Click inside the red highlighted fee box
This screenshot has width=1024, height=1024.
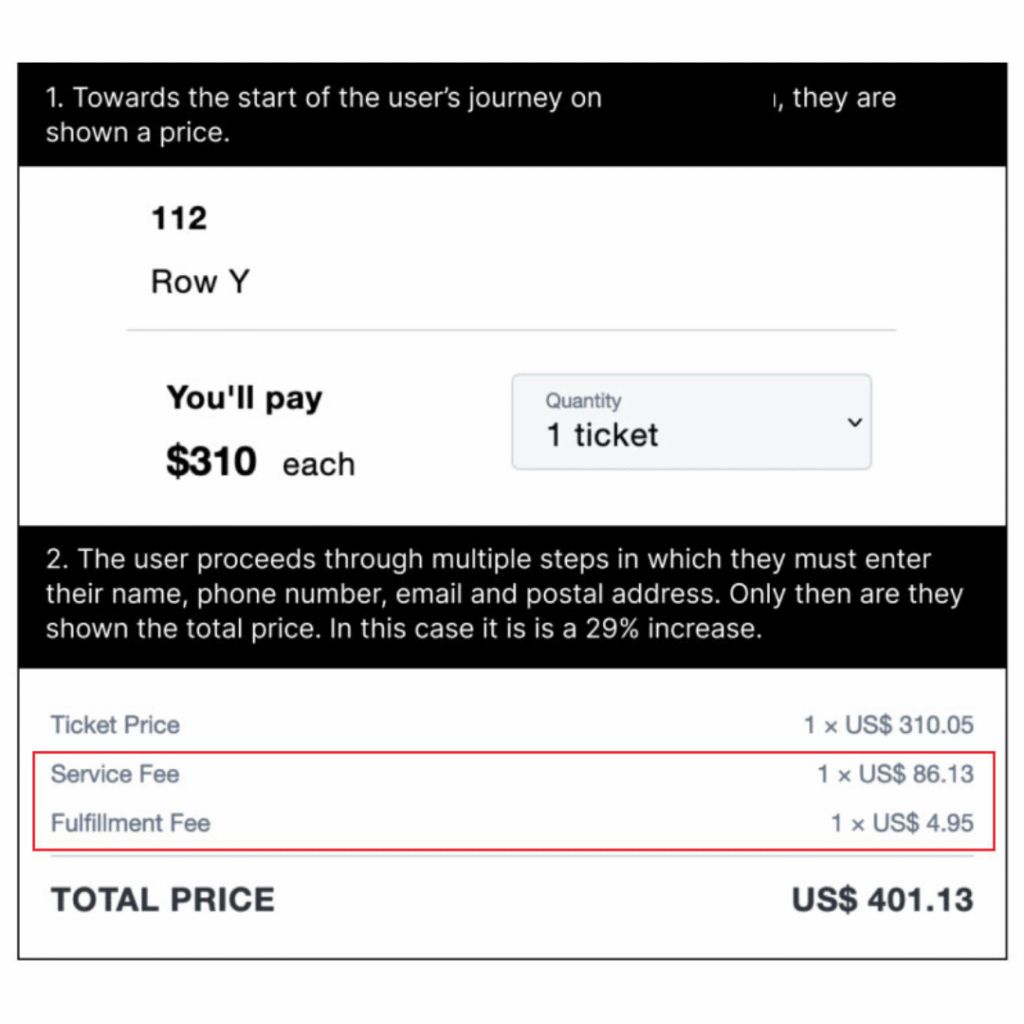click(x=512, y=798)
